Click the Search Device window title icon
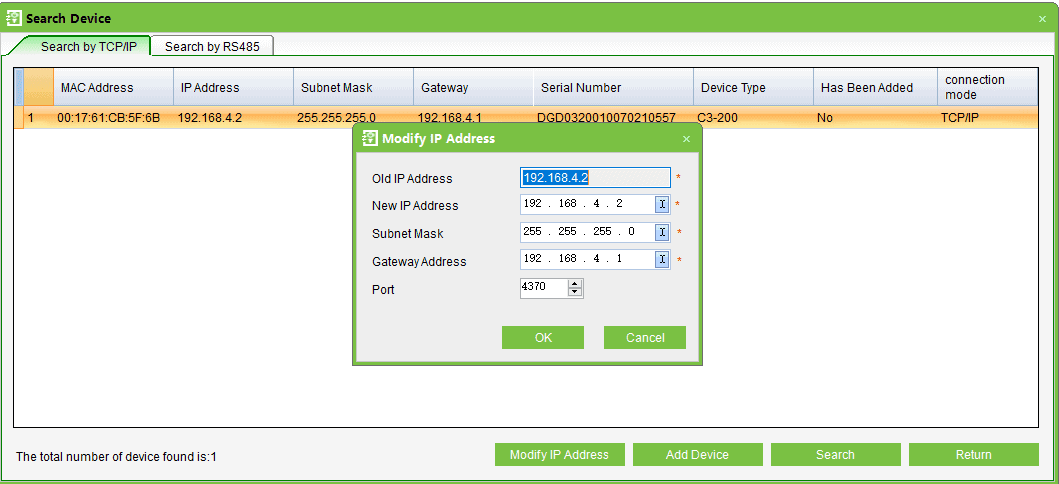 pyautogui.click(x=14, y=18)
